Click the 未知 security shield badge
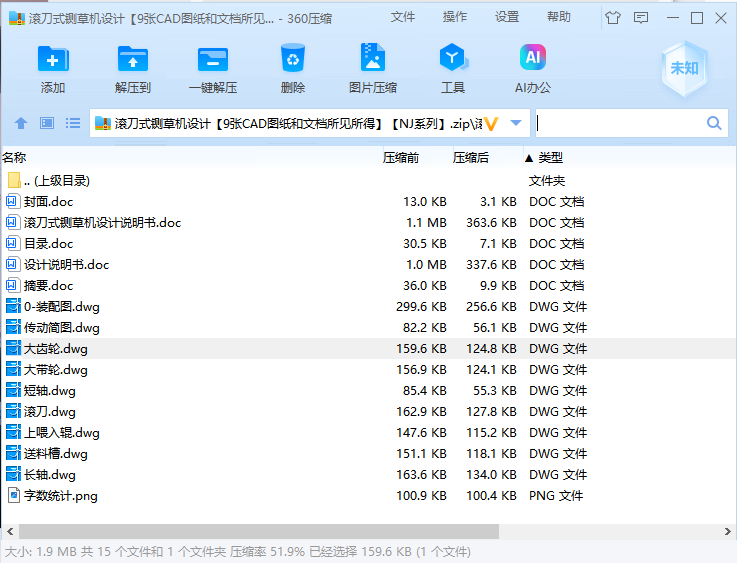Image resolution: width=737 pixels, height=563 pixels. 684,69
